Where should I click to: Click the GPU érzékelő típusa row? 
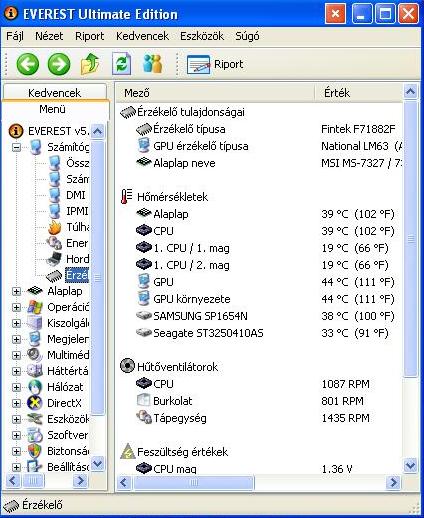(260, 146)
